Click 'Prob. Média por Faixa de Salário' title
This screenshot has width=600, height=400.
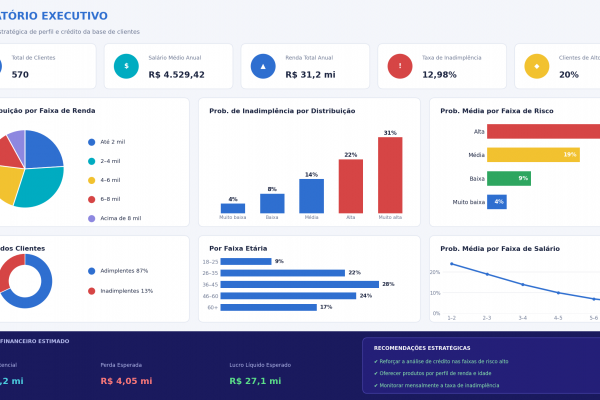coord(500,249)
